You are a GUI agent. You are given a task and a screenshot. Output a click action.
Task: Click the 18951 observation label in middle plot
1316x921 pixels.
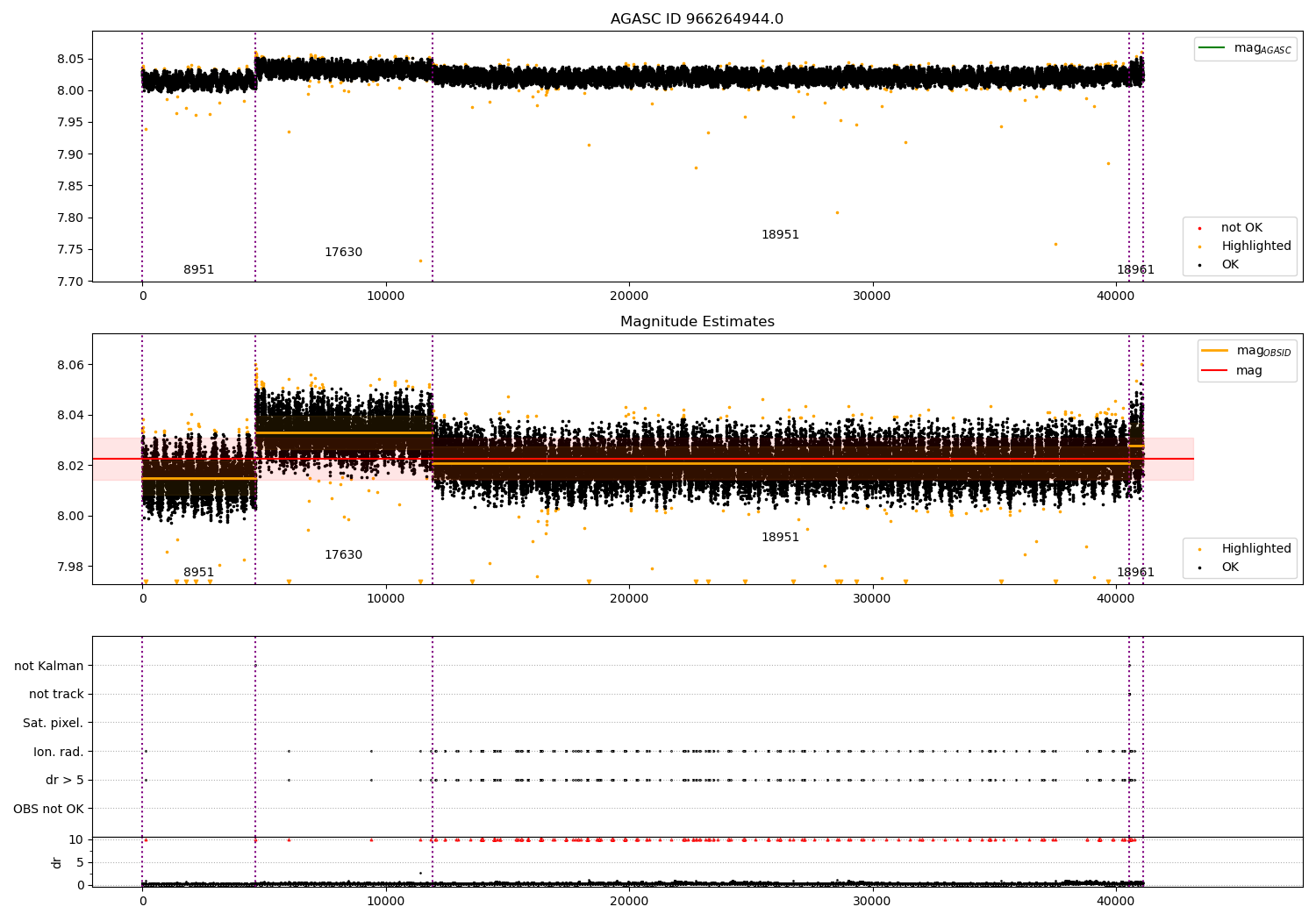coord(780,538)
